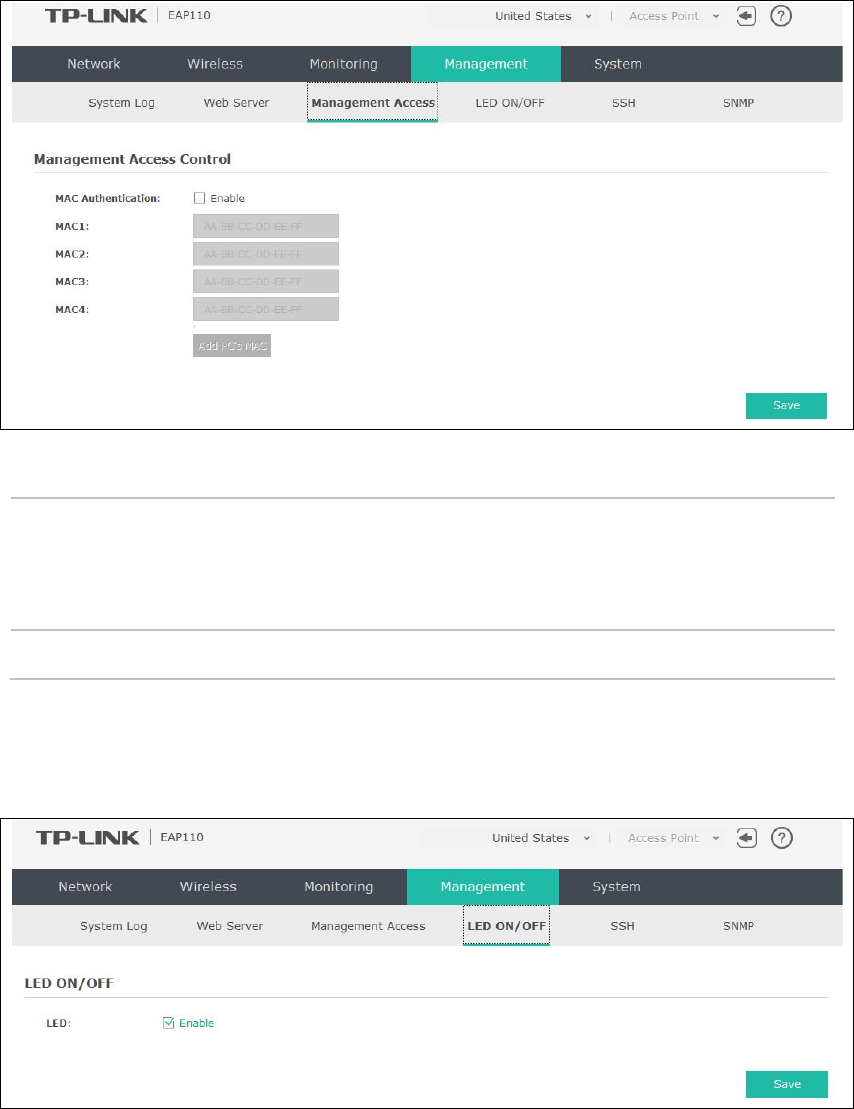Click Save in the LED ON/OFF page
The width and height of the screenshot is (854, 1109).
(x=787, y=1084)
